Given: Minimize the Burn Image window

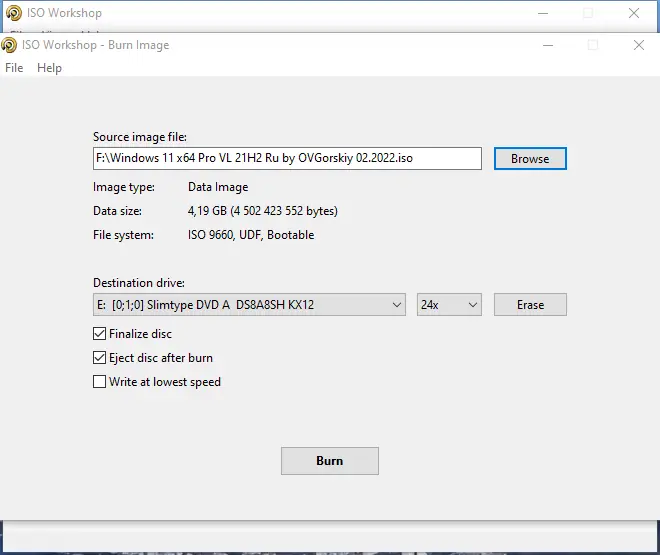Looking at the screenshot, I should 548,45.
